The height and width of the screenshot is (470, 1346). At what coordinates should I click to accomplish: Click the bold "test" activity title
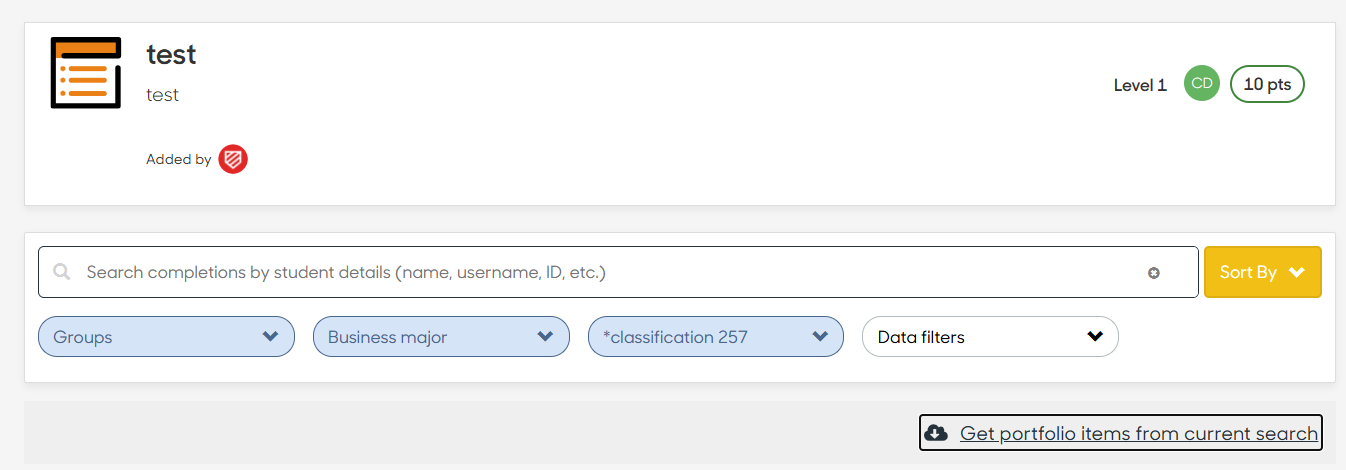tap(171, 54)
